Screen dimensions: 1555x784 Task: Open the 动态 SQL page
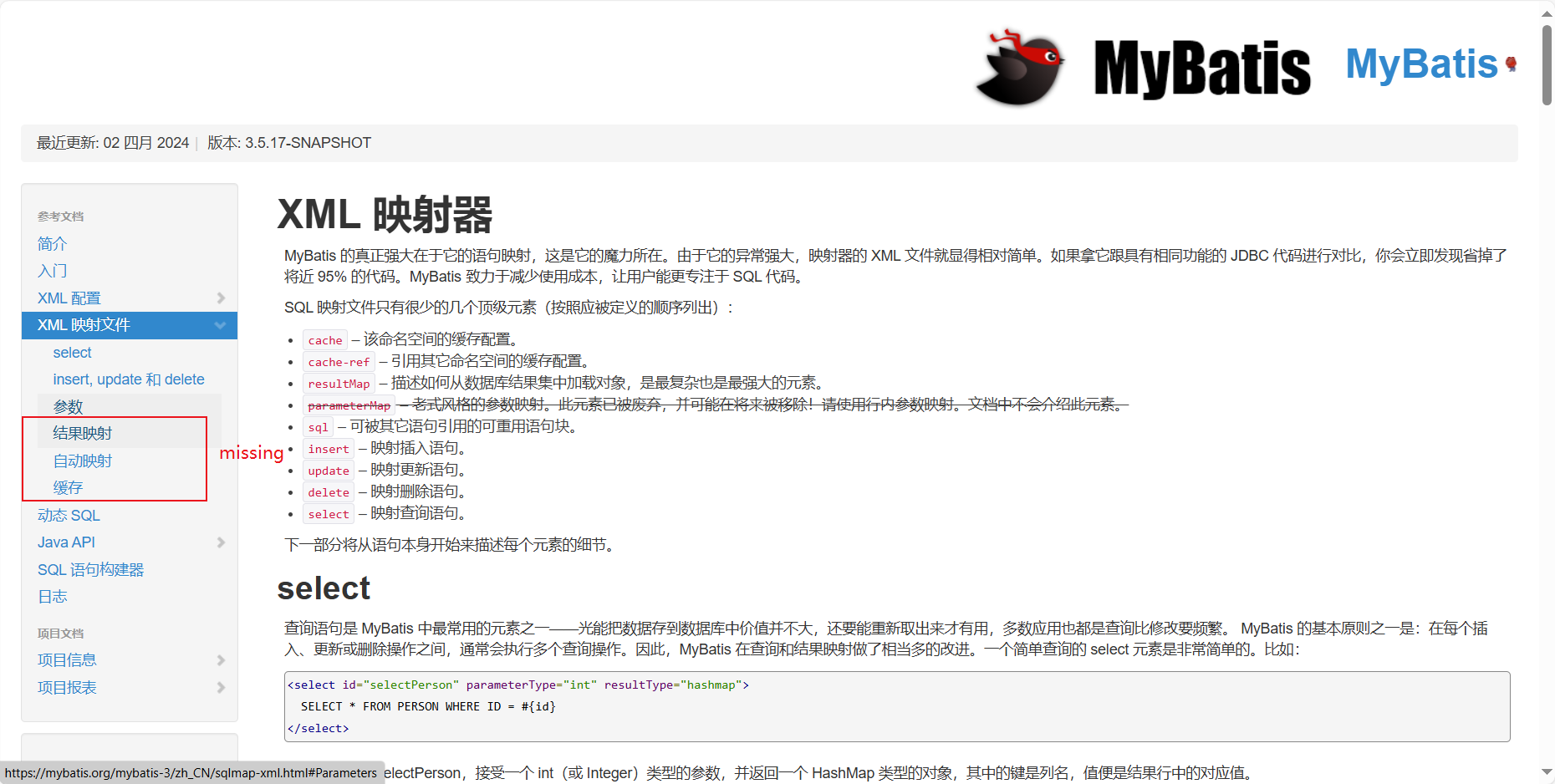pyautogui.click(x=69, y=516)
